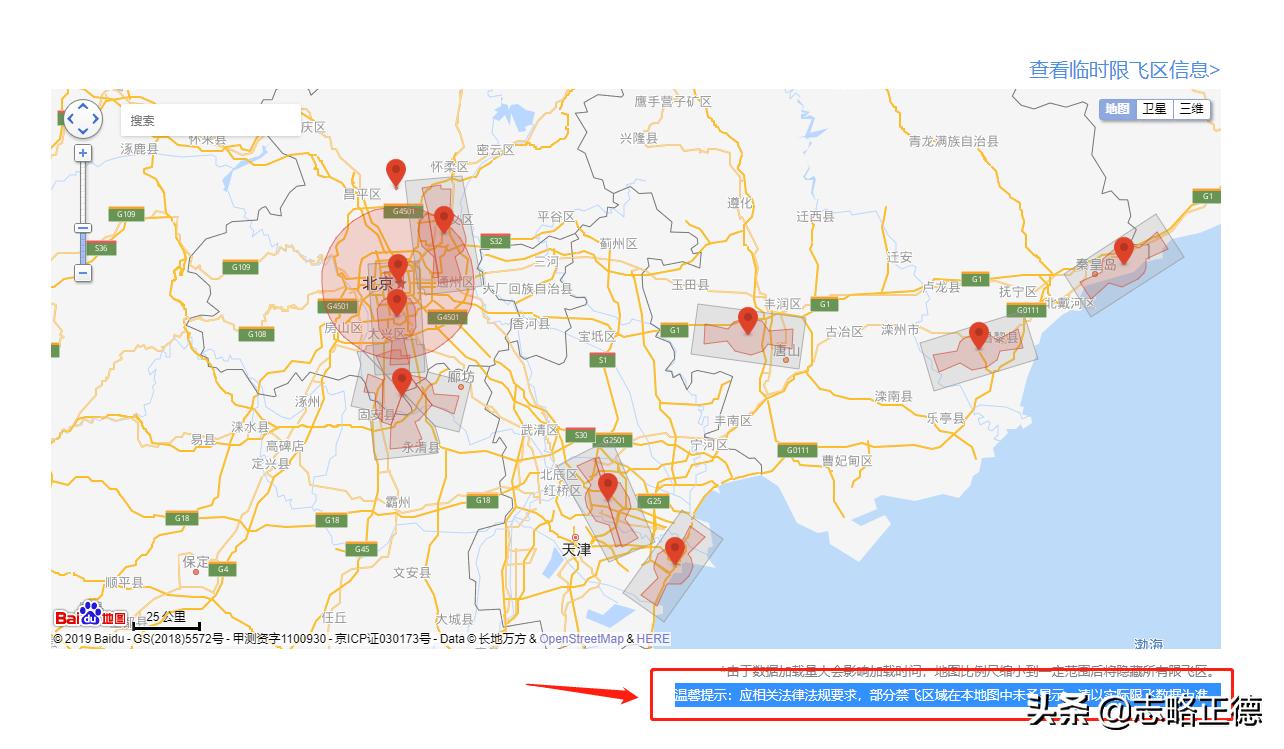
Task: Zoom in with the plus button
Action: point(83,153)
